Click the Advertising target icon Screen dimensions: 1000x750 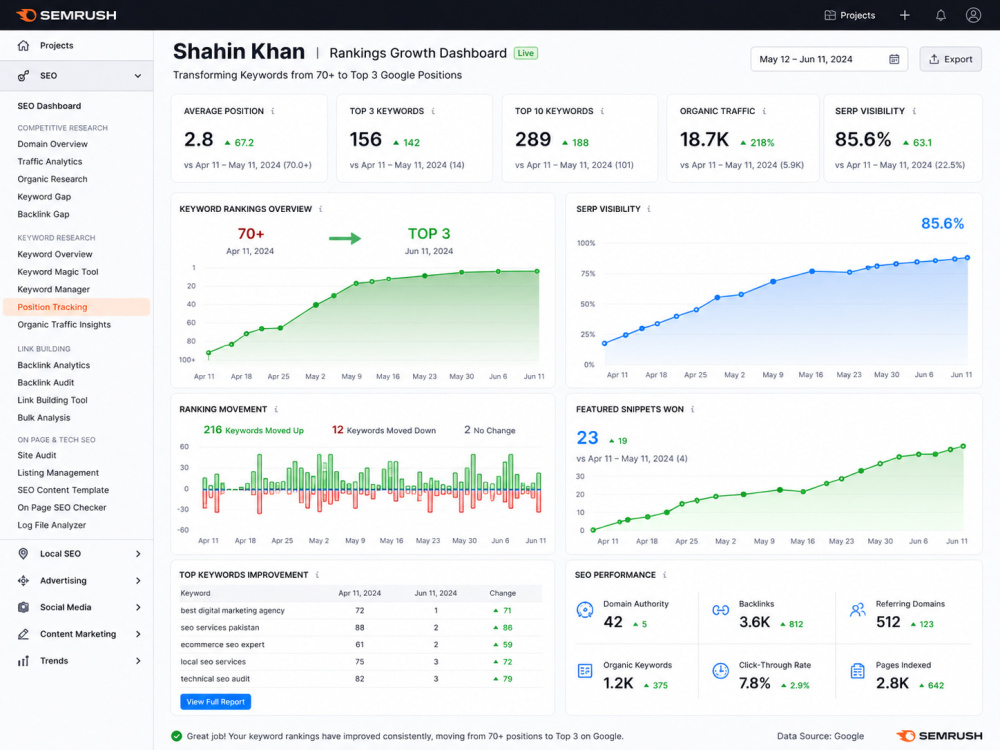click(24, 580)
